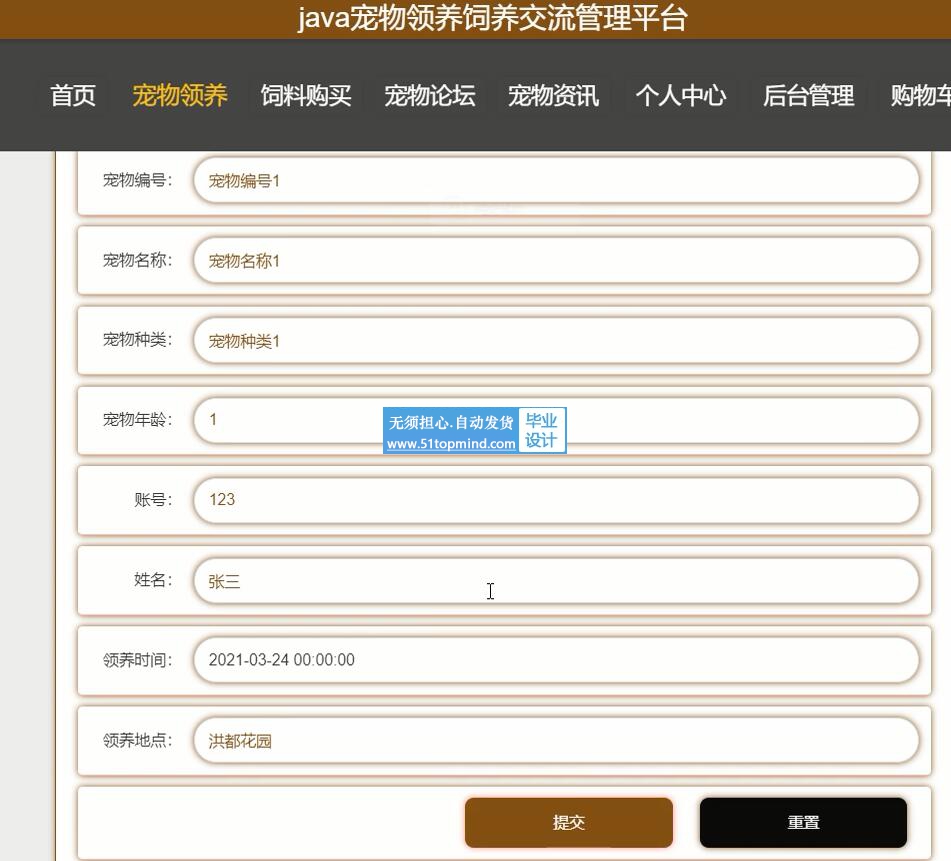Reset the form with 重置 button
The height and width of the screenshot is (861, 951).
(x=804, y=822)
